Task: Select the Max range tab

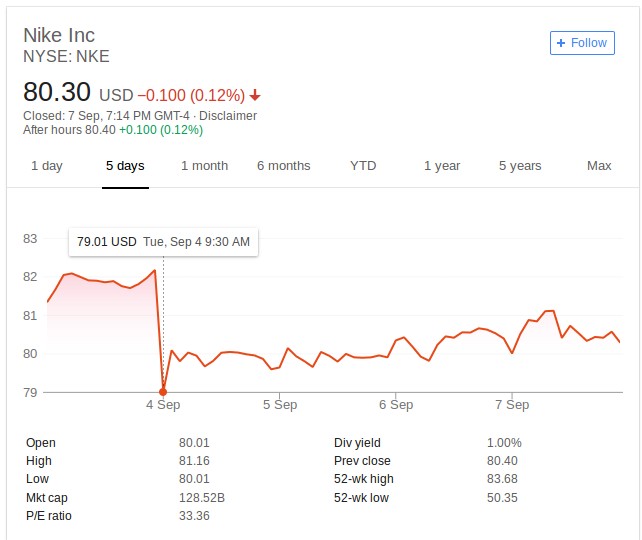Action: (599, 166)
